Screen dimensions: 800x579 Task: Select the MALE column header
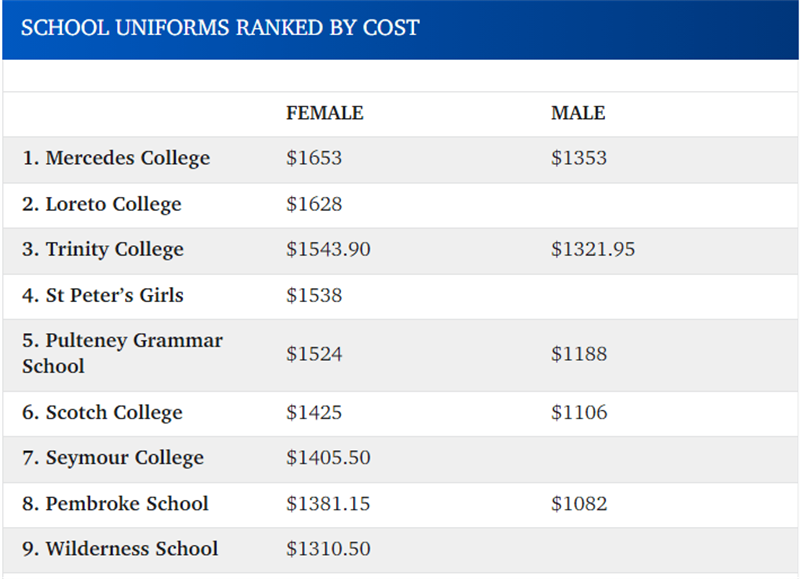pyautogui.click(x=578, y=113)
